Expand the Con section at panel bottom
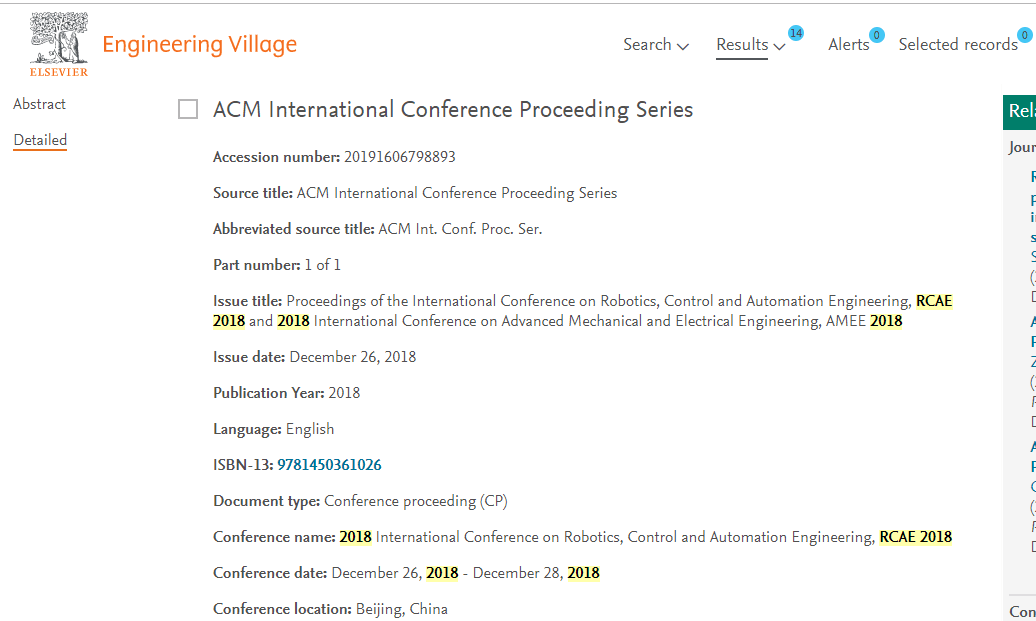 click(1022, 612)
